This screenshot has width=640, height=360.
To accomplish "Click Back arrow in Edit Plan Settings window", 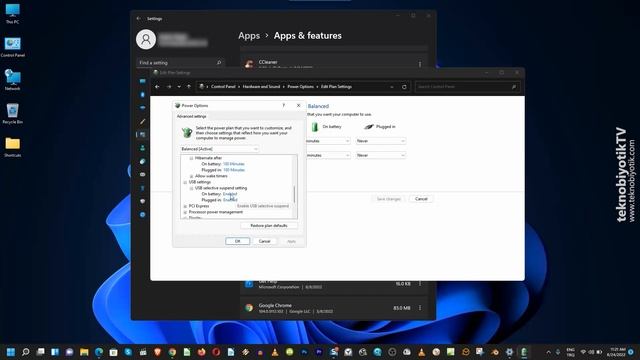I will (157, 87).
